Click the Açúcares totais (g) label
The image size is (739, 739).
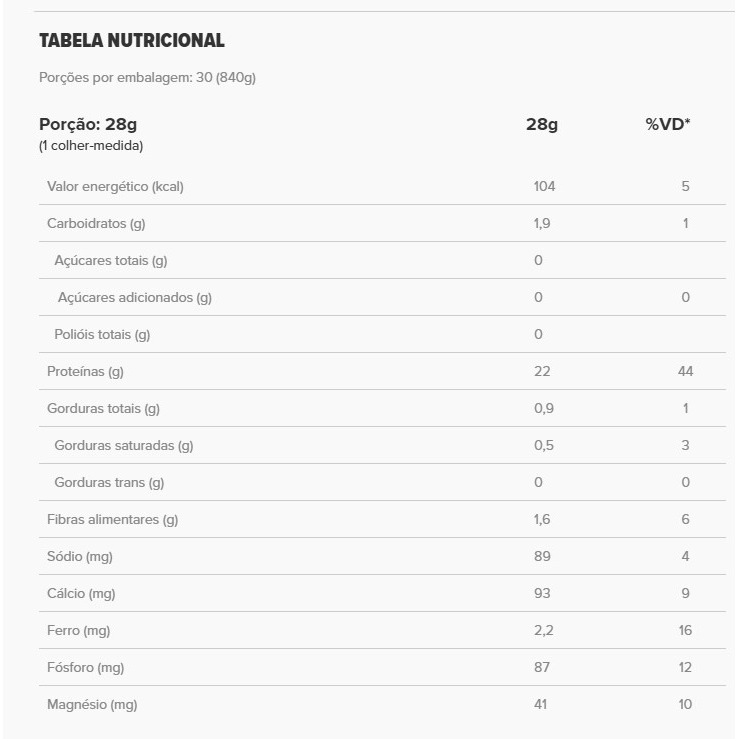click(110, 260)
